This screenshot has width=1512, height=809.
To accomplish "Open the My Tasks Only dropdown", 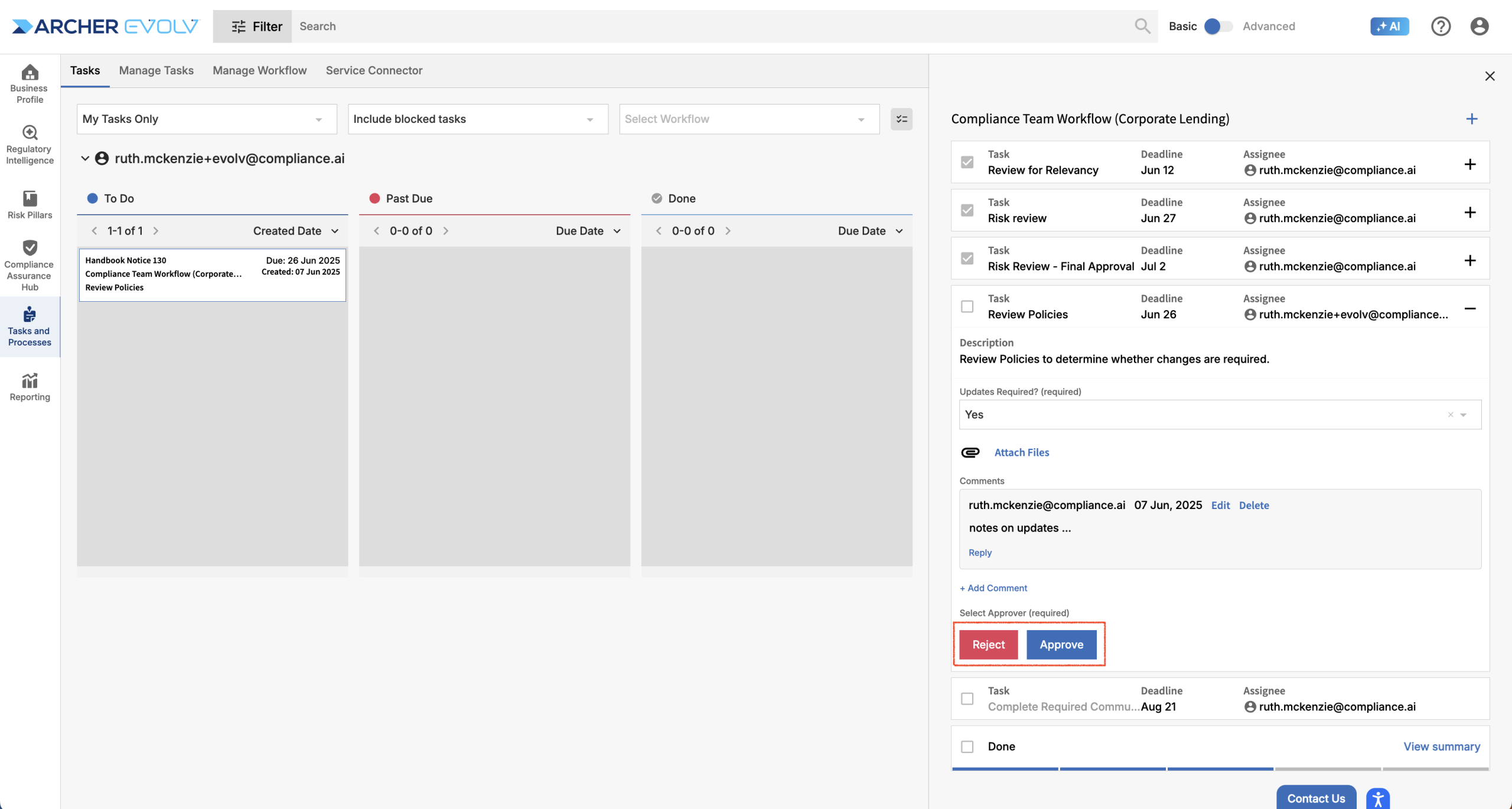I will [206, 119].
